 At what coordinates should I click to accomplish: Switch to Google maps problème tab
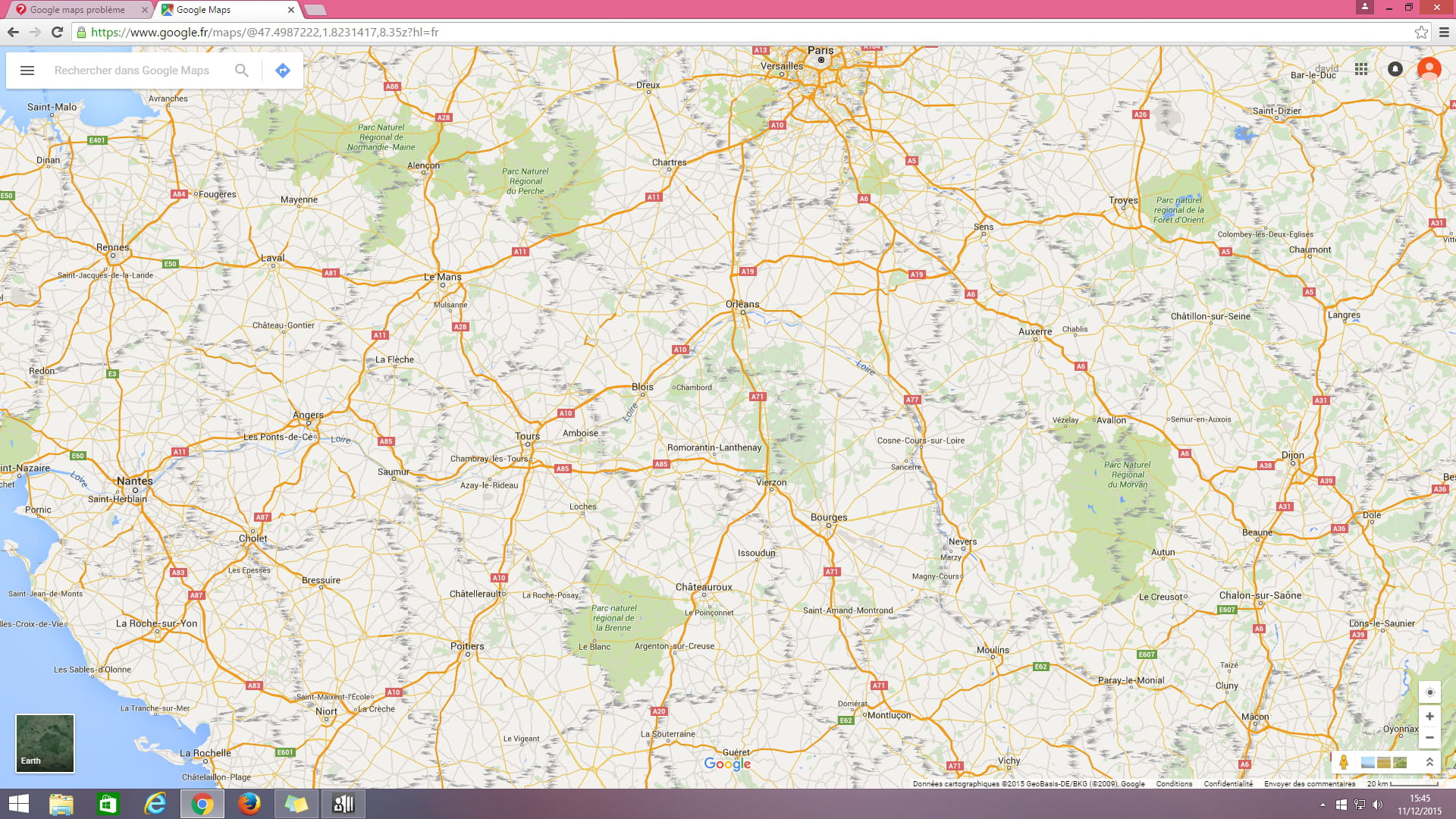77,10
